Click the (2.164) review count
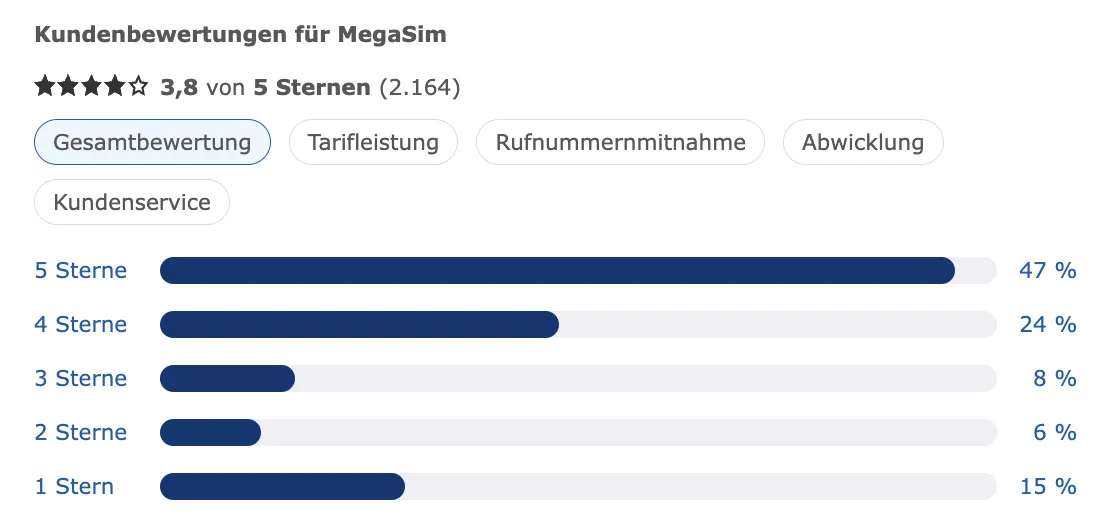 click(419, 87)
